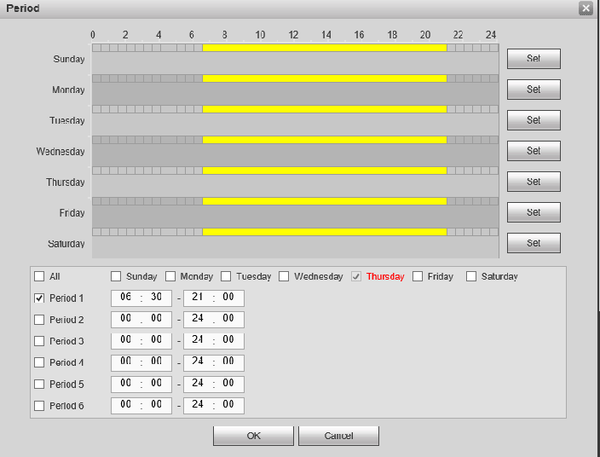The height and width of the screenshot is (457, 600).
Task: Click Set button for Wednesday row
Action: point(534,151)
